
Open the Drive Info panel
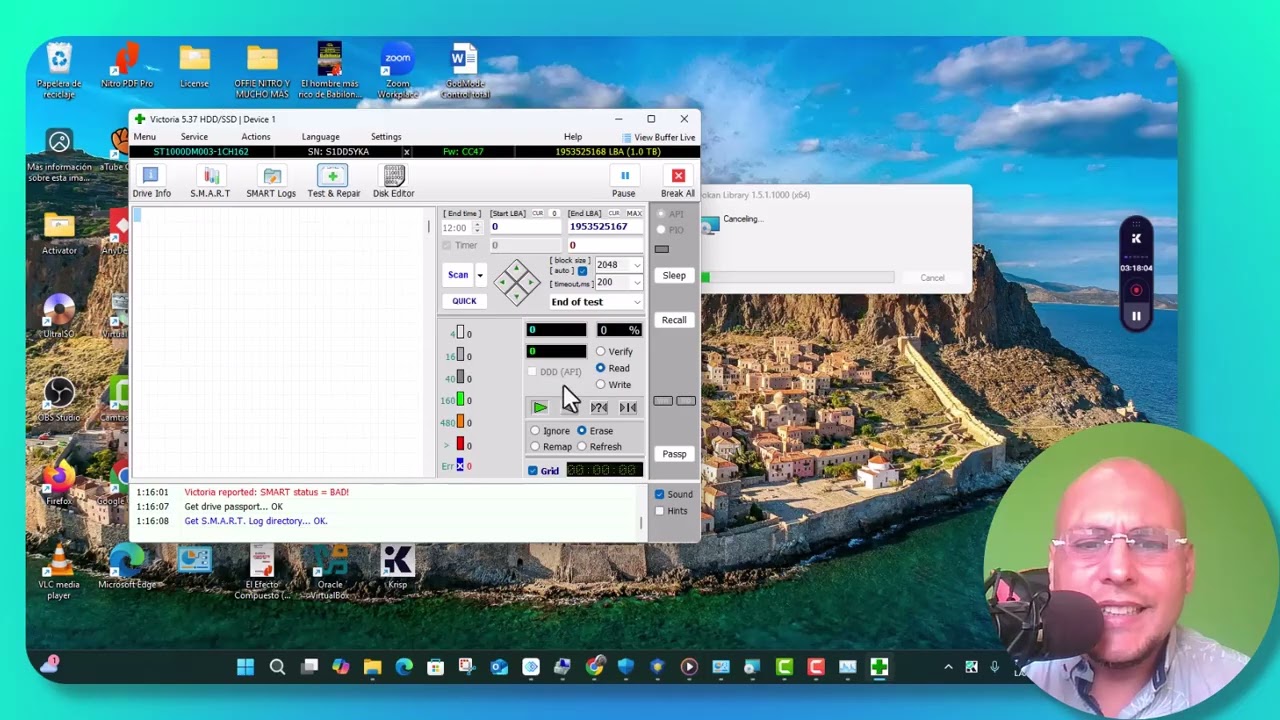pos(152,182)
